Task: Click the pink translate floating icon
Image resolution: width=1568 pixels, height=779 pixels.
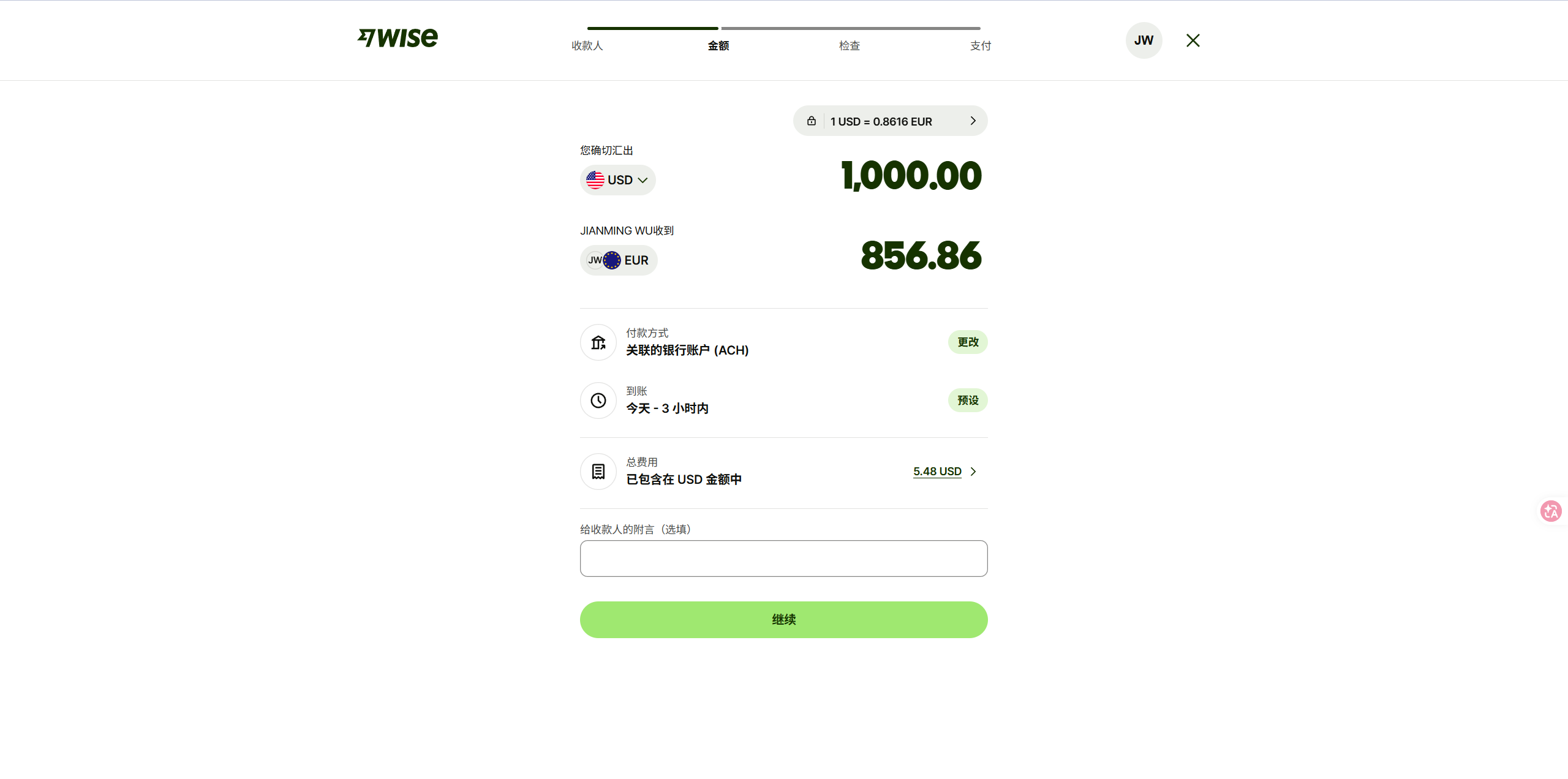Action: [1551, 511]
